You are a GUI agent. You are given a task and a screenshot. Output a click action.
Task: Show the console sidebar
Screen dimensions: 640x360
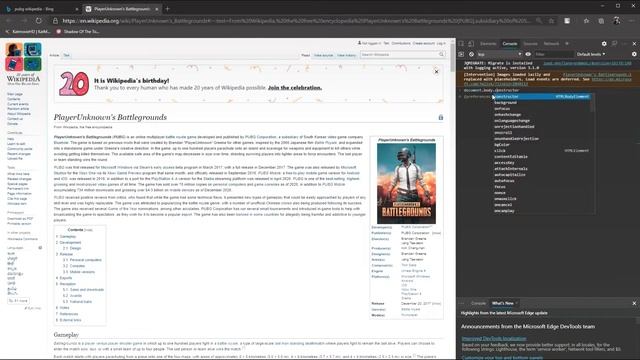(461, 54)
